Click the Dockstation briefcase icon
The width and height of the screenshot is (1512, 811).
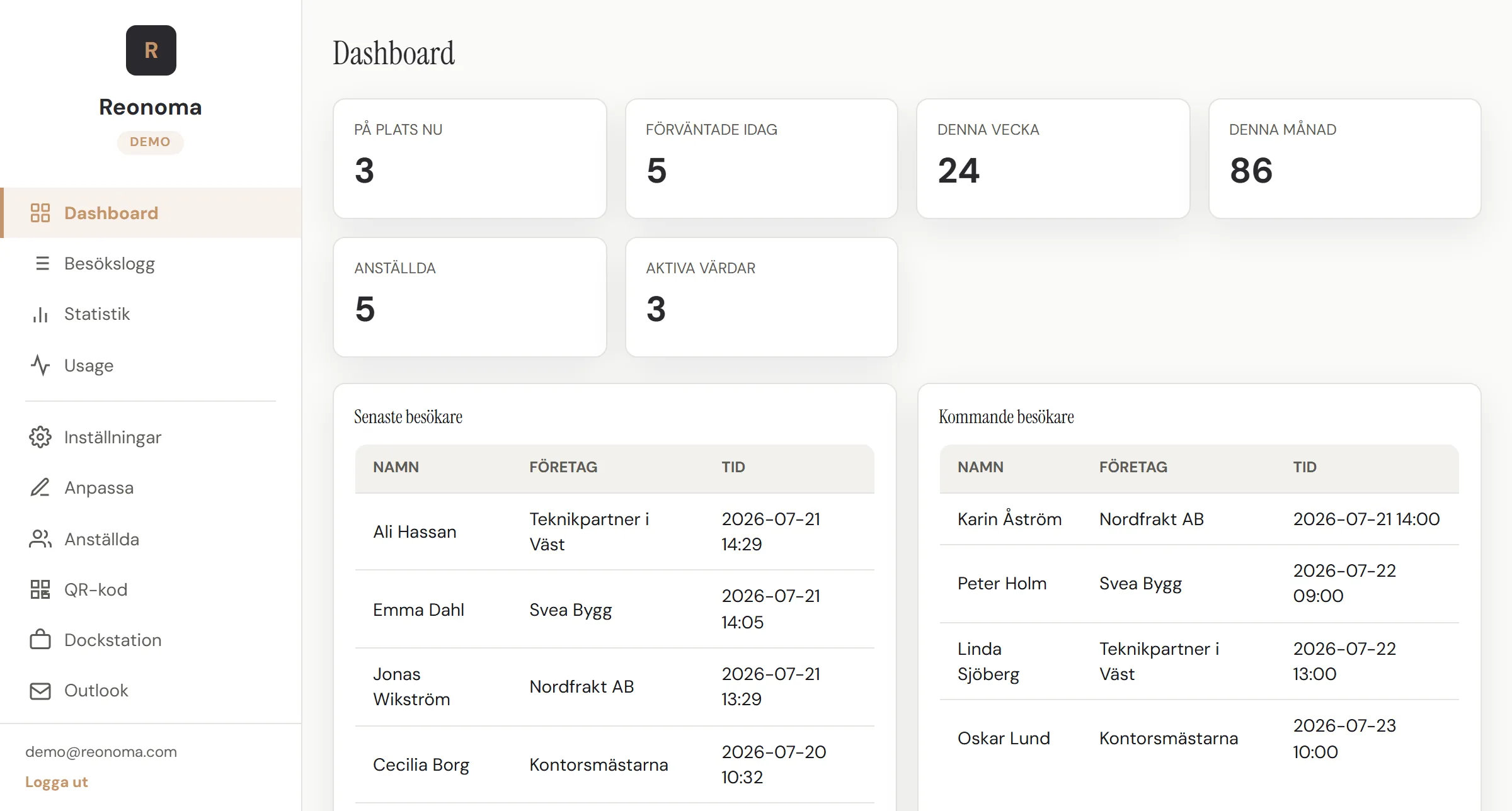40,640
